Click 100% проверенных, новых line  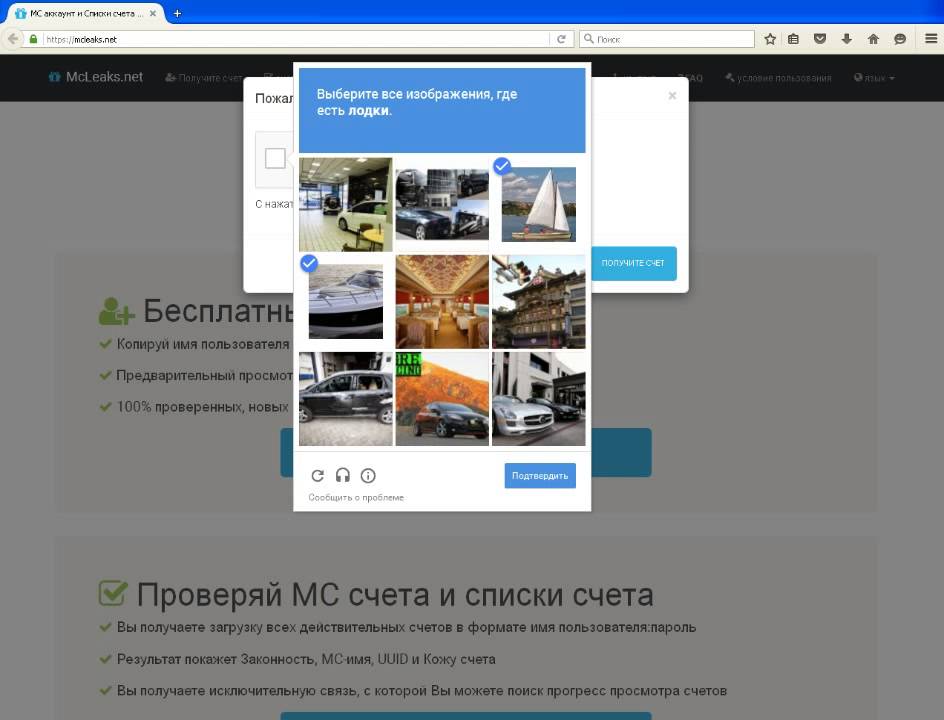[202, 407]
